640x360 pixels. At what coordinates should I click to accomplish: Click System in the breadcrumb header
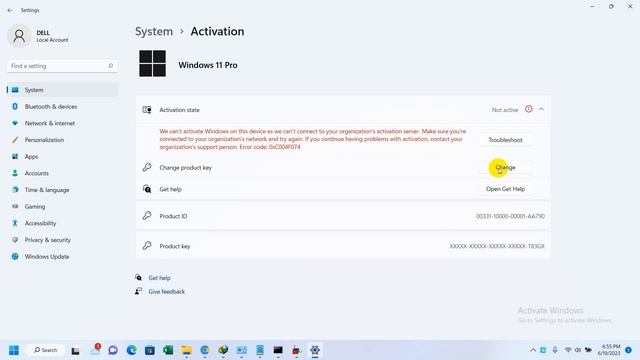[154, 31]
